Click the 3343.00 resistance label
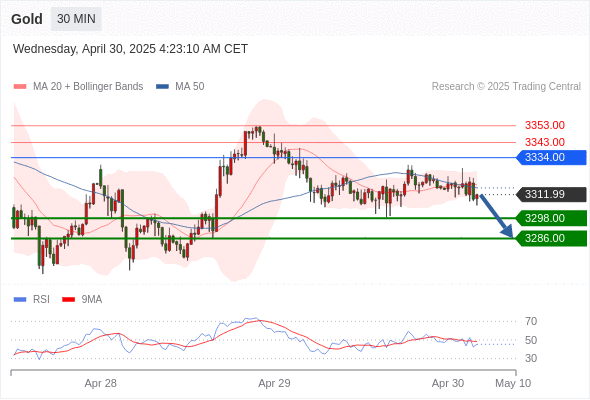This screenshot has width=590, height=400. (545, 142)
